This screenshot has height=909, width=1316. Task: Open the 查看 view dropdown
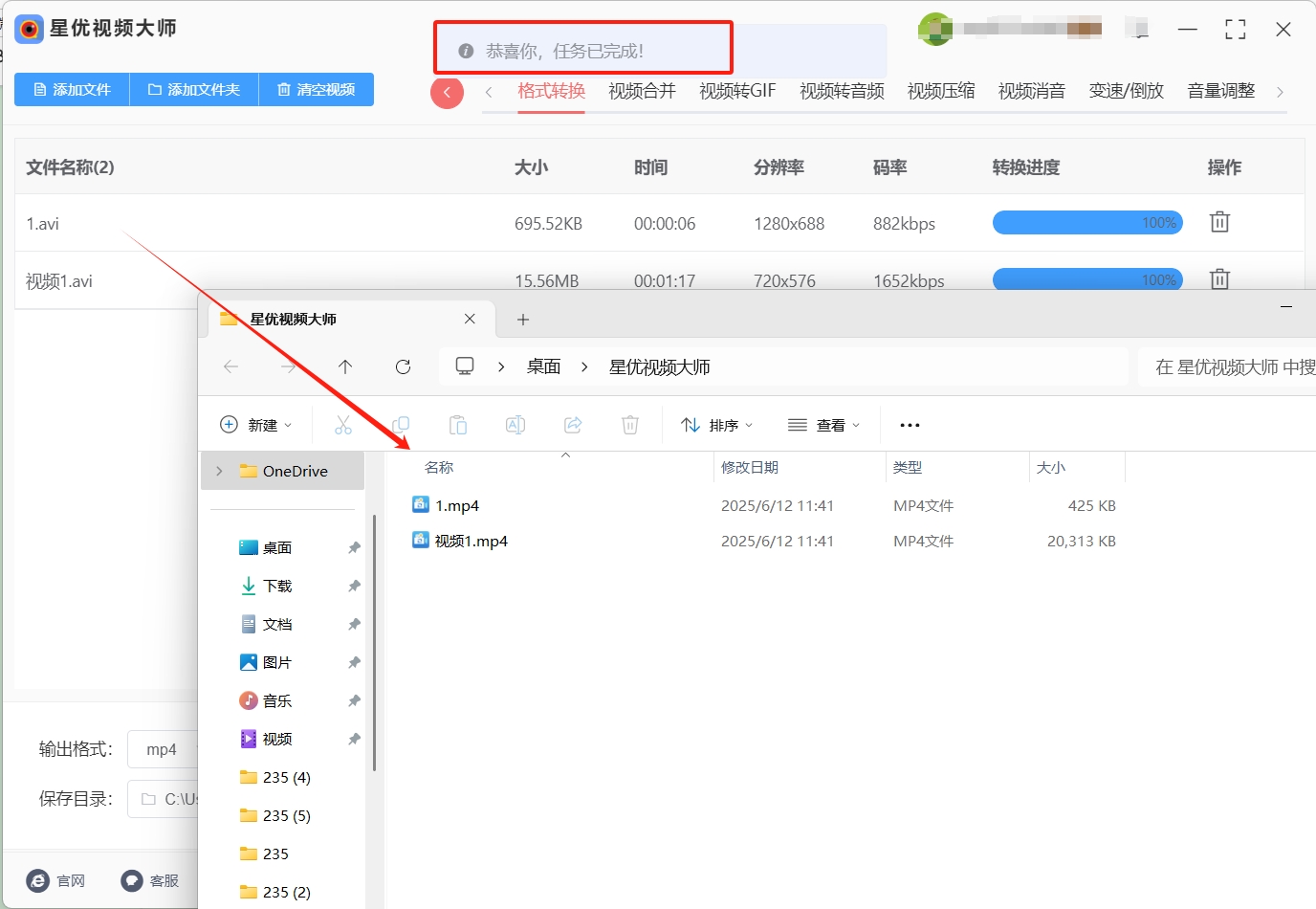coord(823,425)
